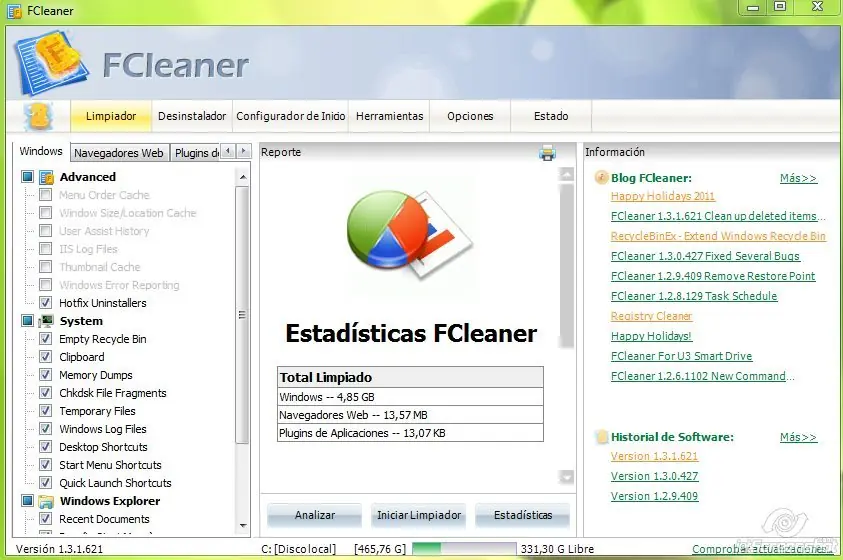
Task: Click report scrollbar up arrow
Action: click(566, 174)
